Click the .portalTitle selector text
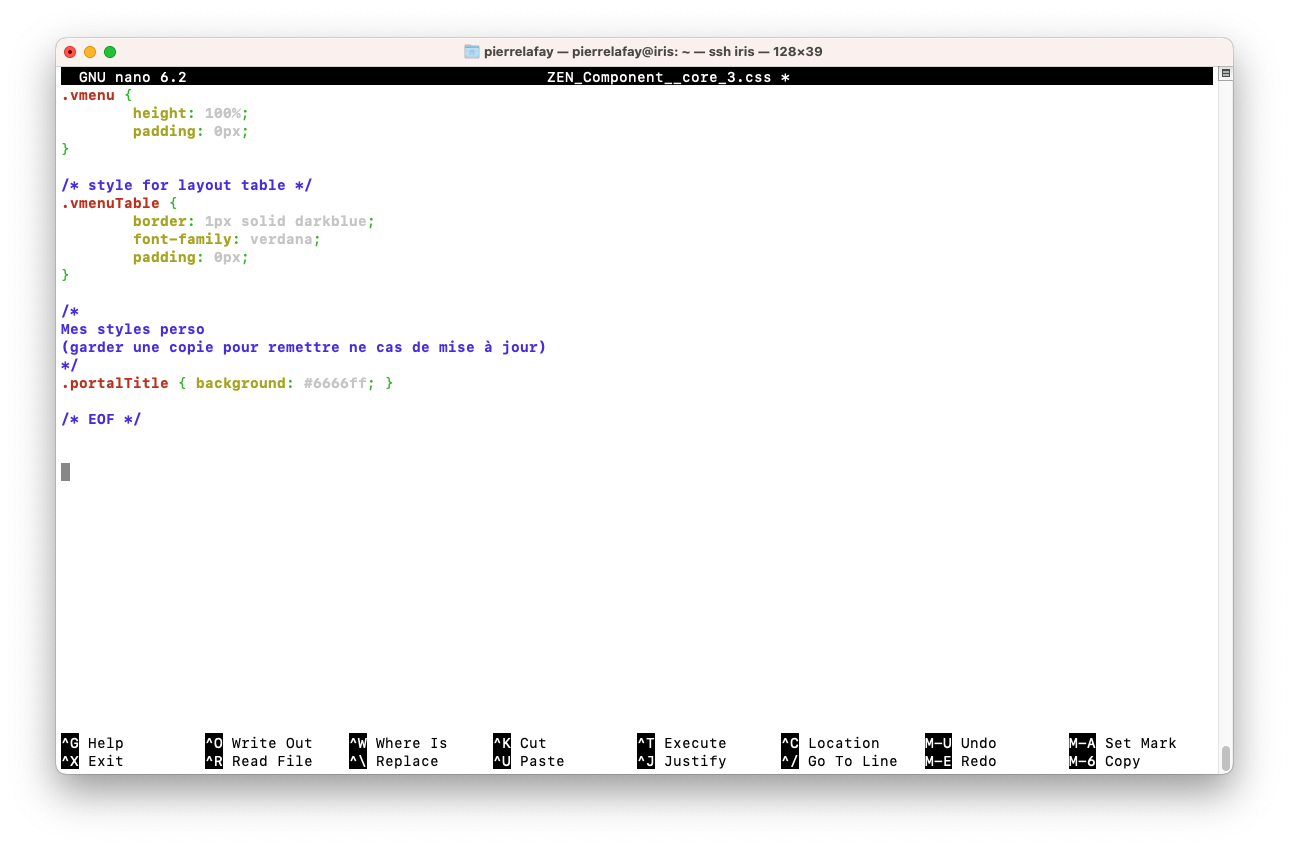The width and height of the screenshot is (1289, 848). tap(114, 383)
